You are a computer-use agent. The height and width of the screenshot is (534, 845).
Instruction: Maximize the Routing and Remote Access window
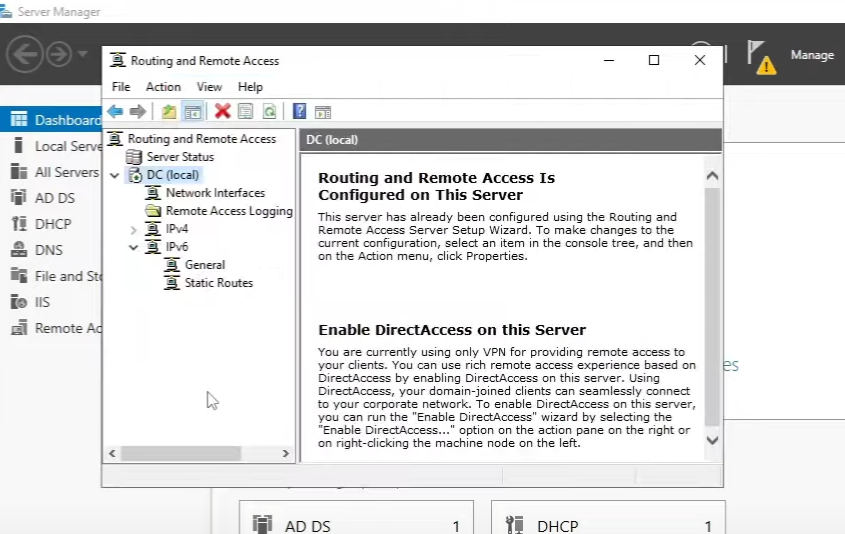click(x=654, y=60)
